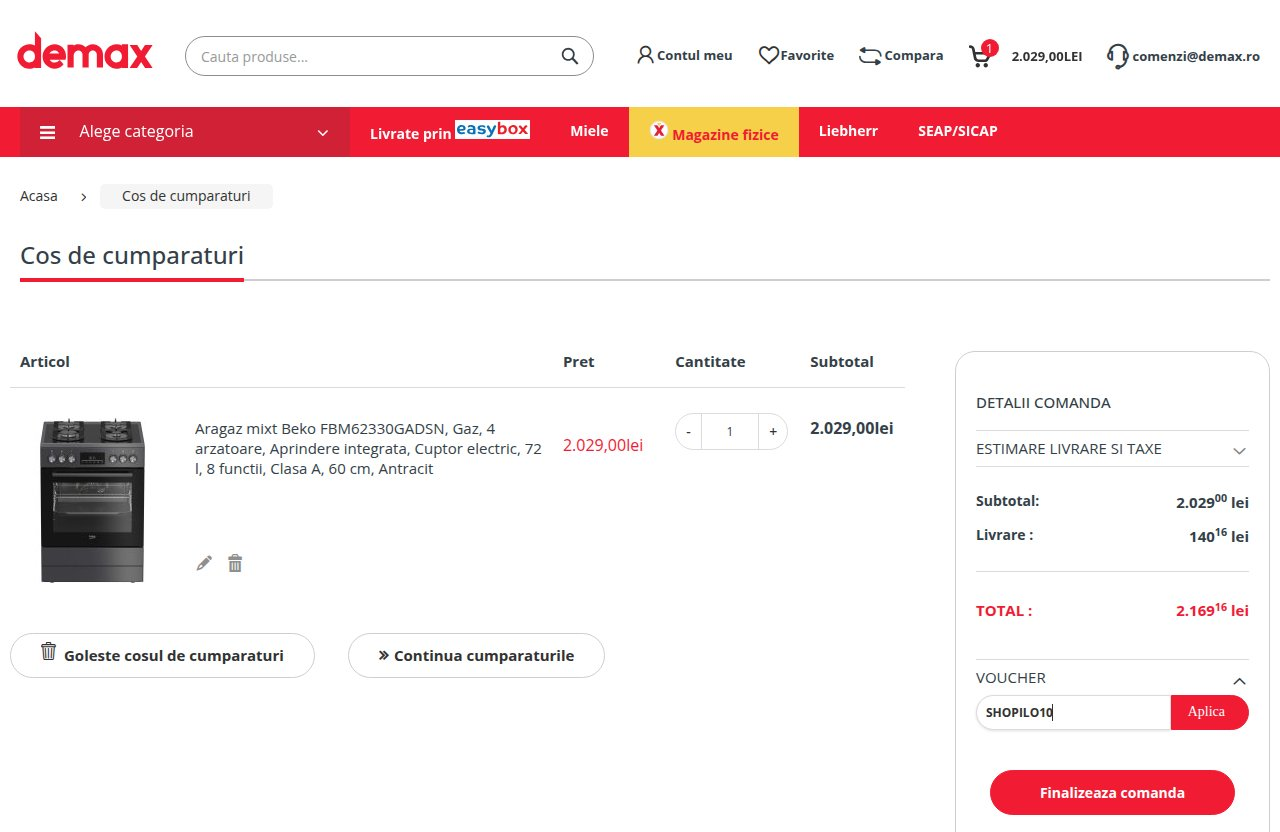Click the bold subtotal 2.029,00lei in table
Image resolution: width=1280 pixels, height=832 pixels.
pos(851,428)
